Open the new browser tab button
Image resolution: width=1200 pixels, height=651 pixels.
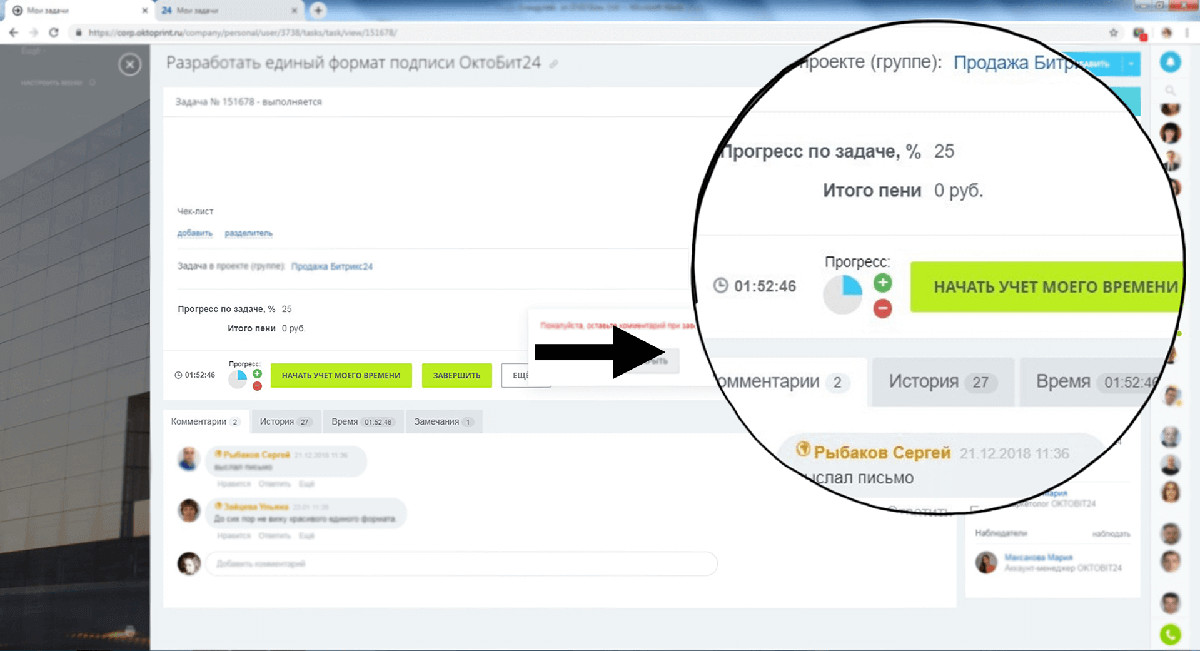tap(319, 10)
